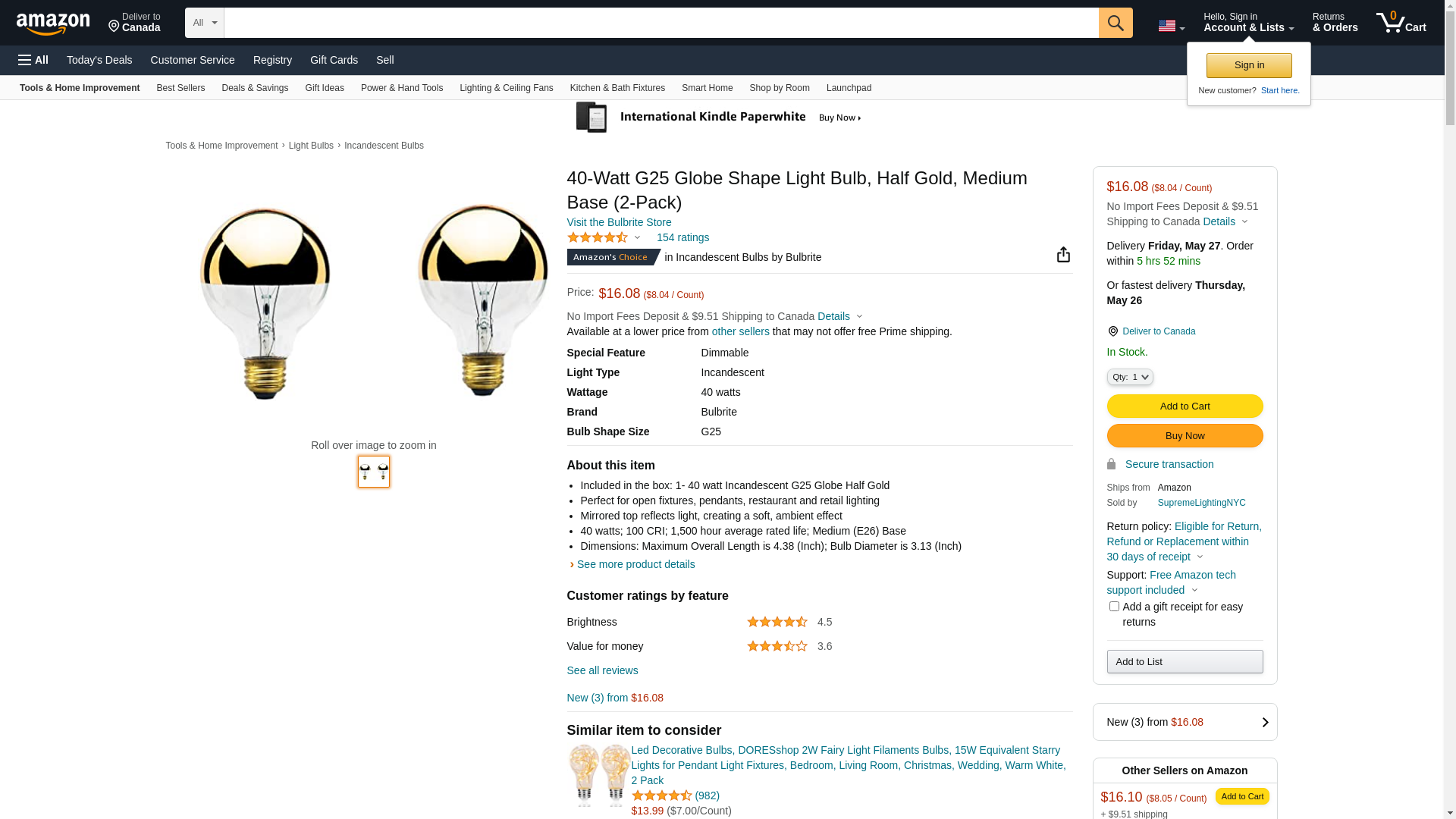Click into the Amazon search field
The height and width of the screenshot is (819, 1456).
(x=661, y=23)
